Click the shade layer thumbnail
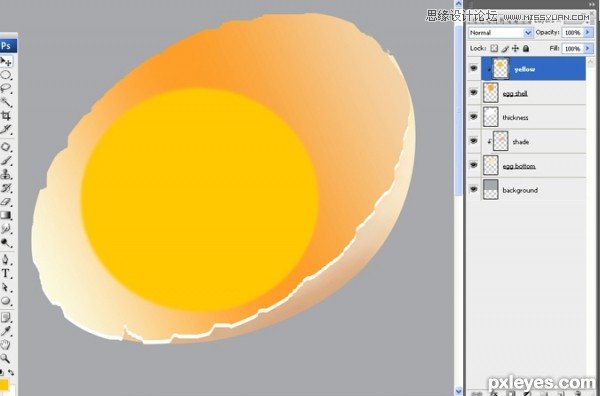 501,142
